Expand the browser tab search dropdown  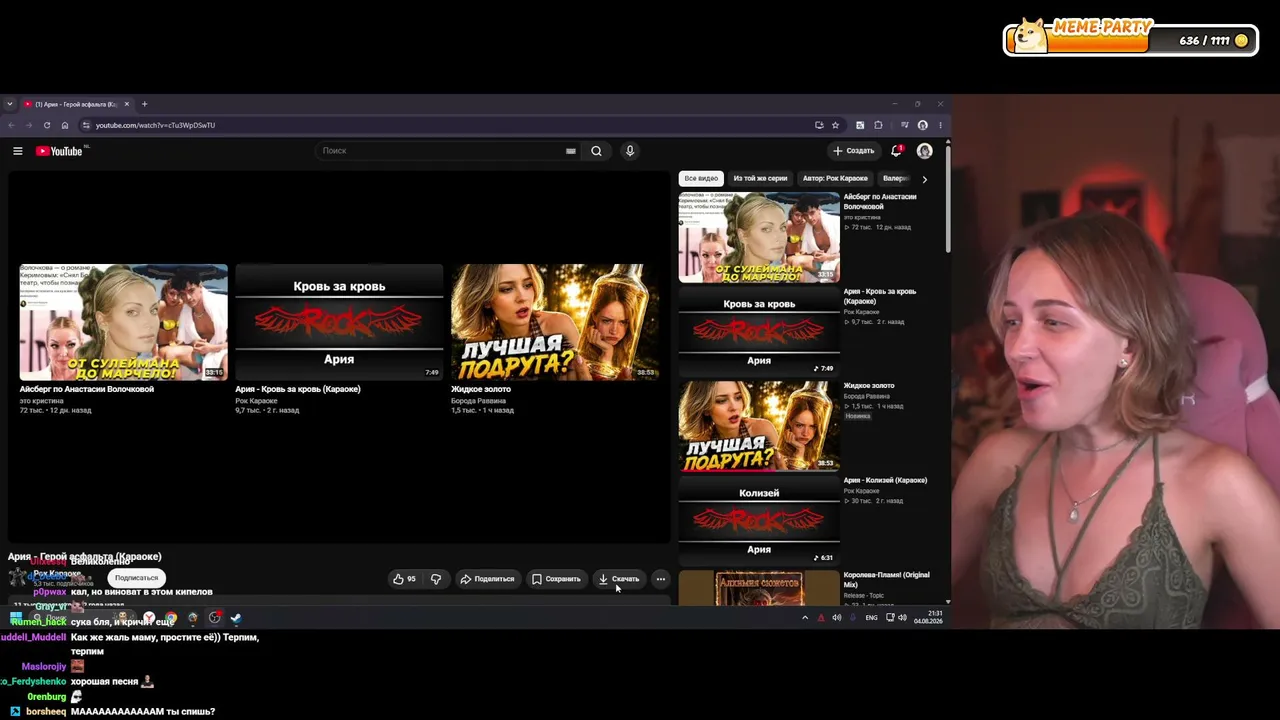[10, 104]
